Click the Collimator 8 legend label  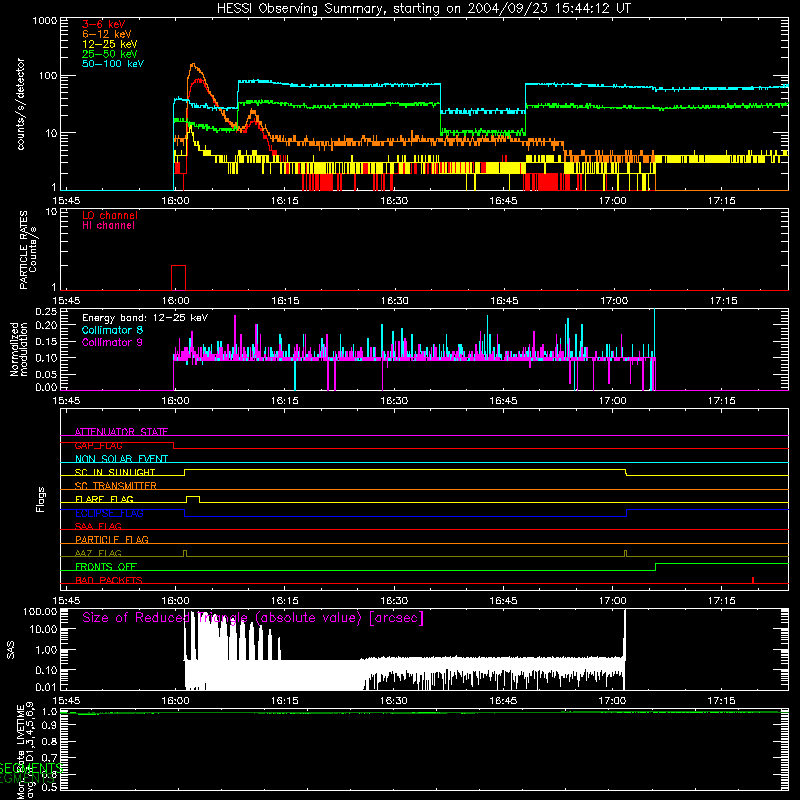coord(112,330)
